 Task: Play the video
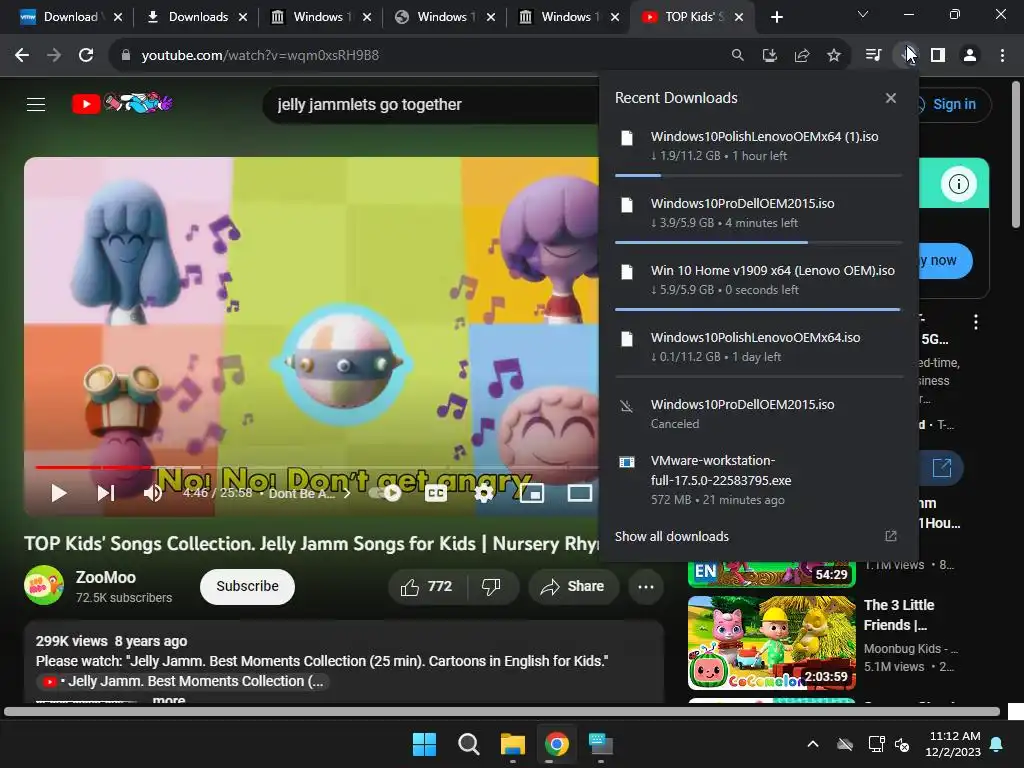click(x=59, y=493)
